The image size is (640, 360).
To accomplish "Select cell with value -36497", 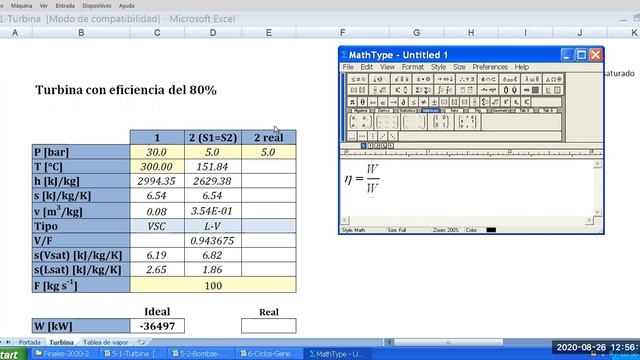I will (157, 326).
